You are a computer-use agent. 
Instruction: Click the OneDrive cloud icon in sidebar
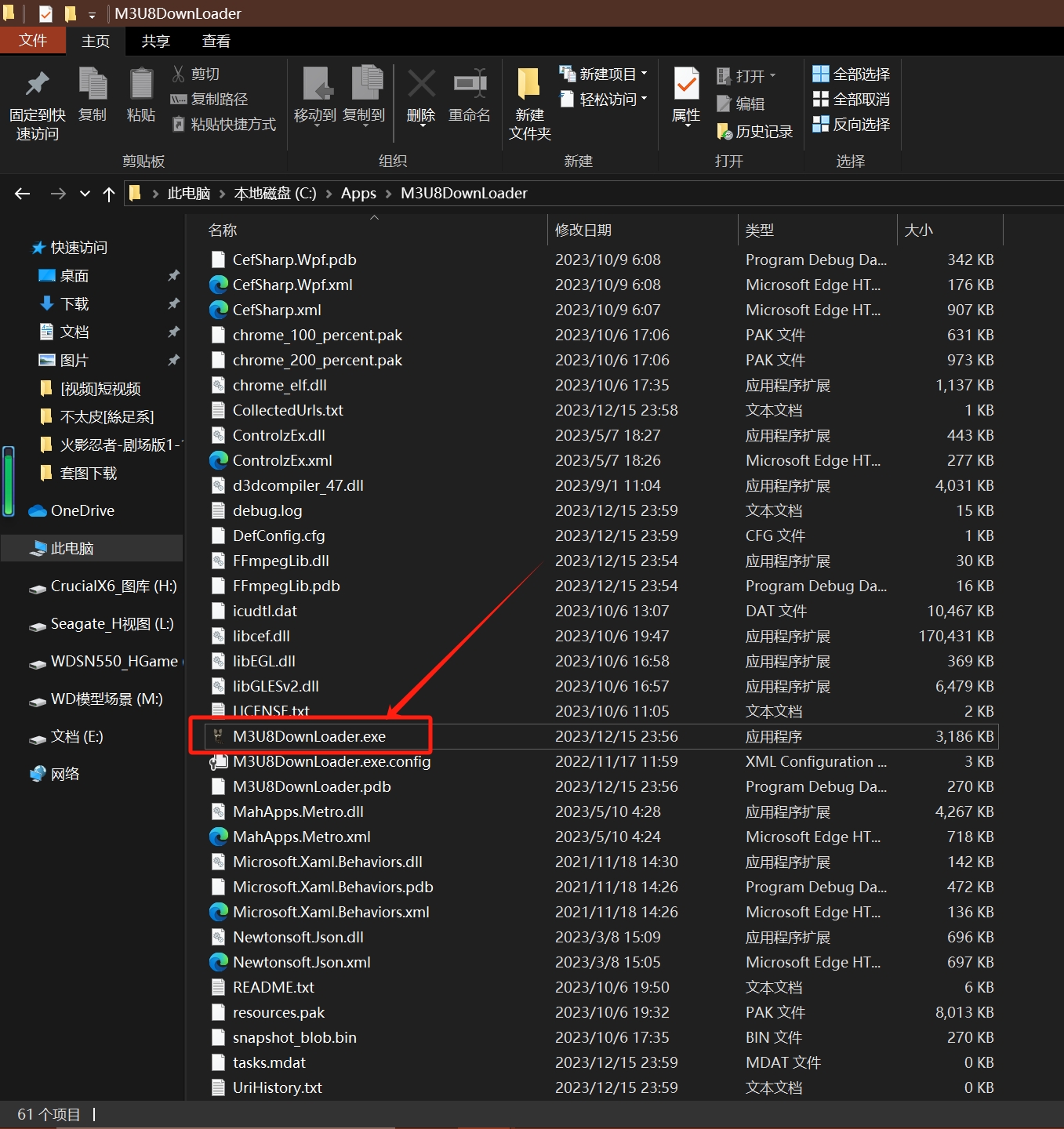(x=38, y=511)
